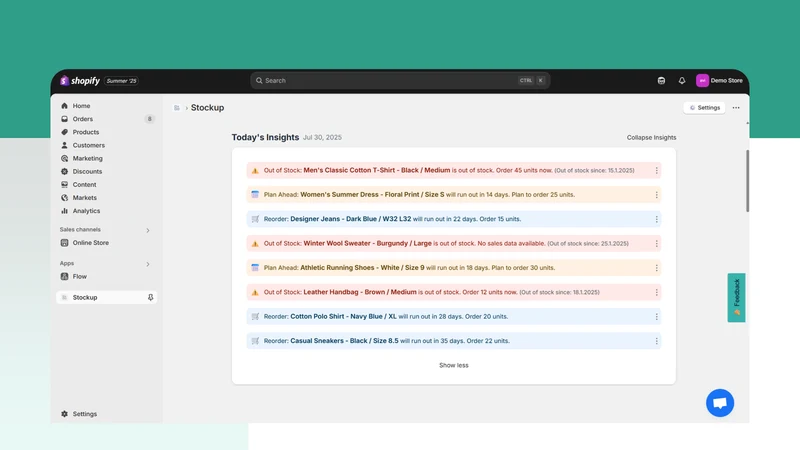Open options menu for Women's Summer Dress

pyautogui.click(x=656, y=195)
